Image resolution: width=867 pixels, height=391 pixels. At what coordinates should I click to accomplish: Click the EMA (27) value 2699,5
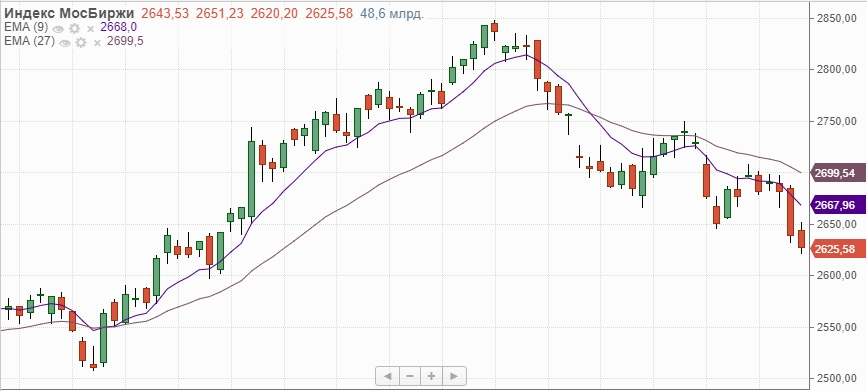pyautogui.click(x=125, y=41)
